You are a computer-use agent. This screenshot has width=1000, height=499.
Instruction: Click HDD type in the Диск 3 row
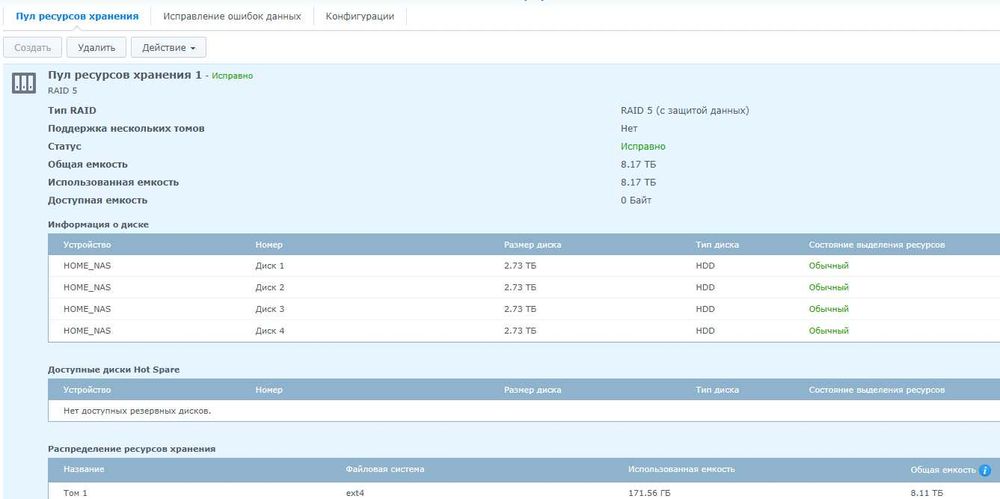(705, 309)
